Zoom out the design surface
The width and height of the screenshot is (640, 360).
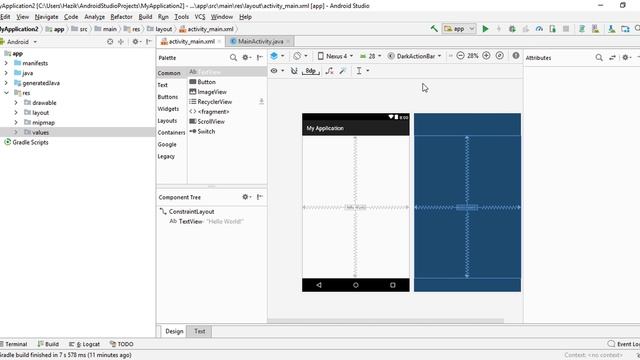pyautogui.click(x=460, y=56)
